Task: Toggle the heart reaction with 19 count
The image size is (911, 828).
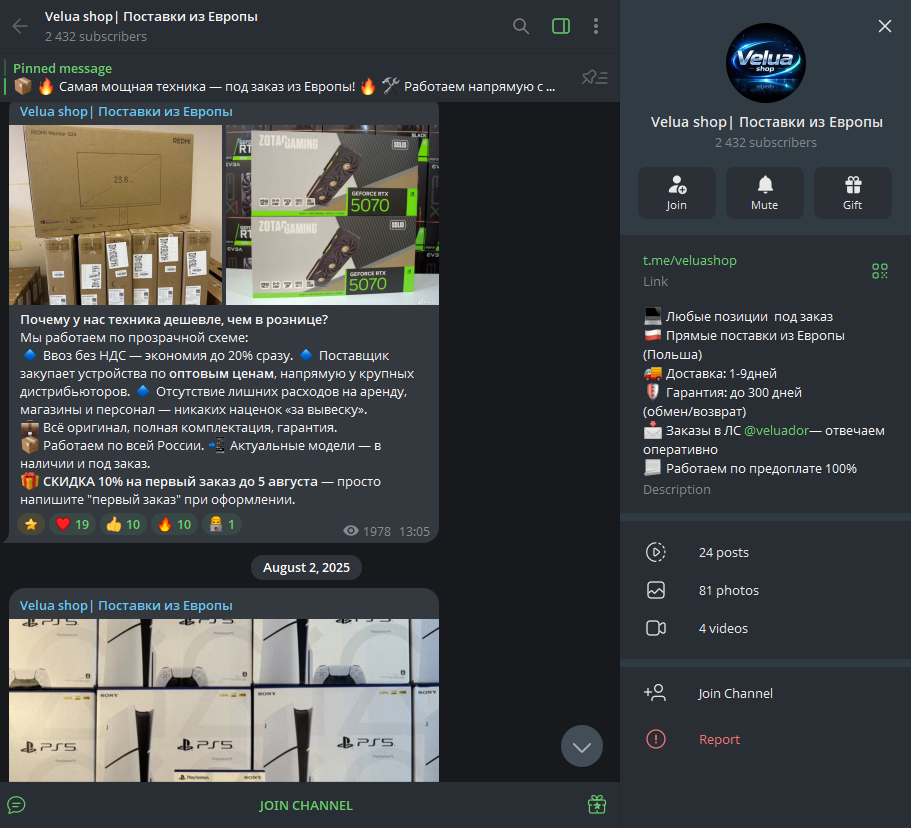Action: coord(72,524)
